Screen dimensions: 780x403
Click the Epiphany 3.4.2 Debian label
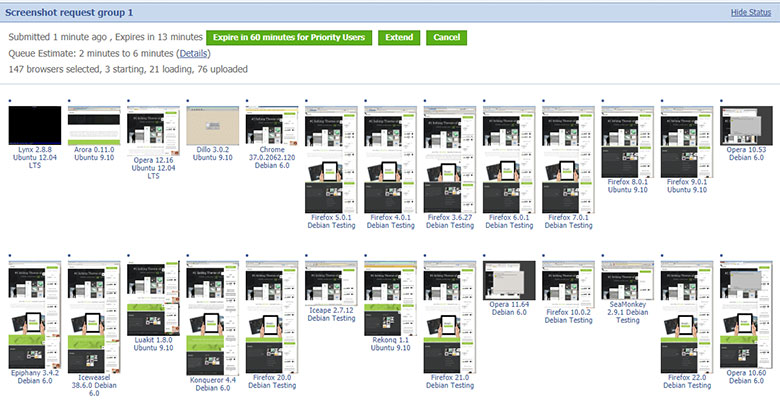point(35,377)
